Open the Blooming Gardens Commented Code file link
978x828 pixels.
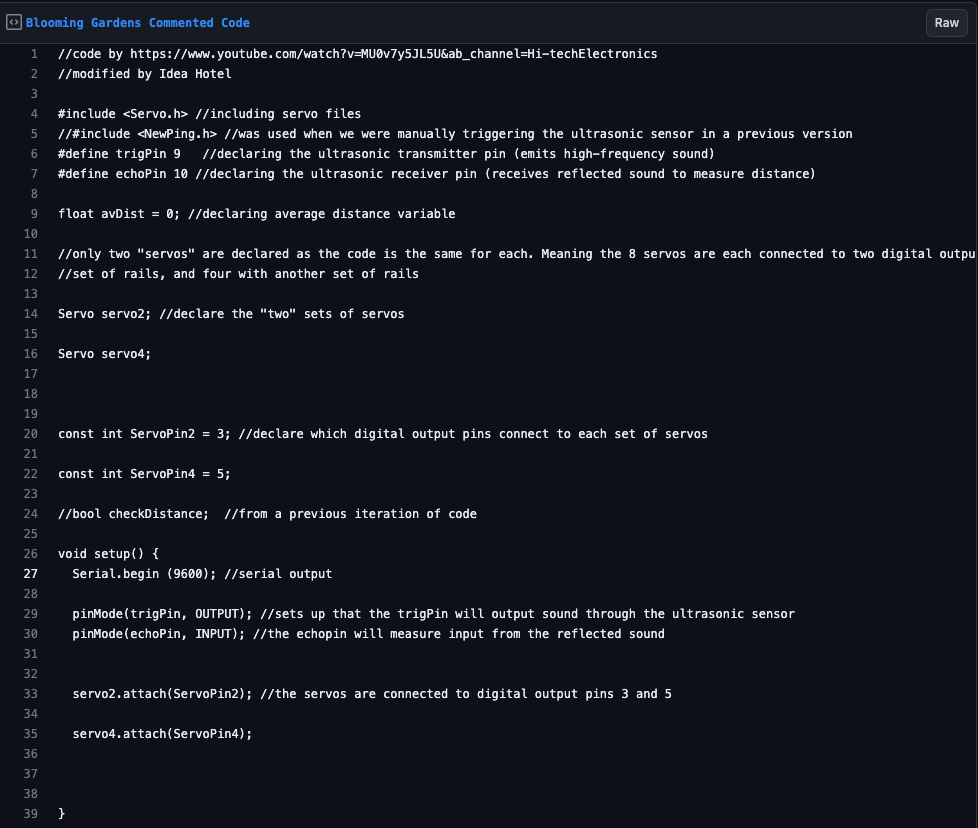(x=138, y=23)
